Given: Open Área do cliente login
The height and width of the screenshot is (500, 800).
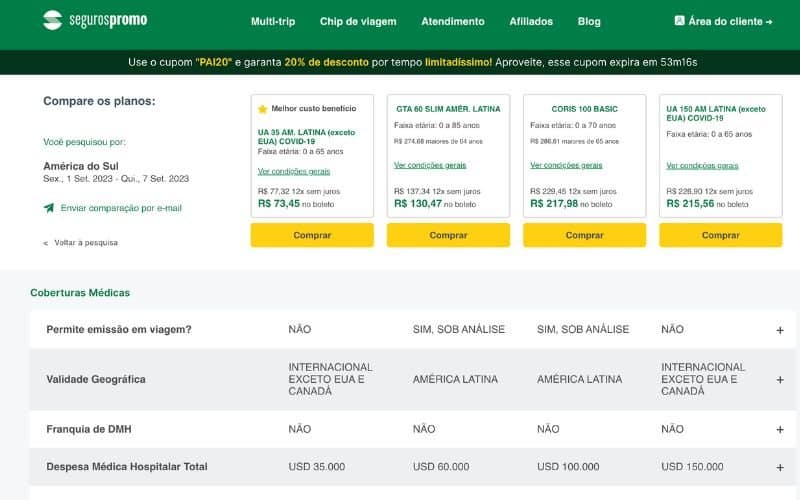Looking at the screenshot, I should (x=723, y=21).
